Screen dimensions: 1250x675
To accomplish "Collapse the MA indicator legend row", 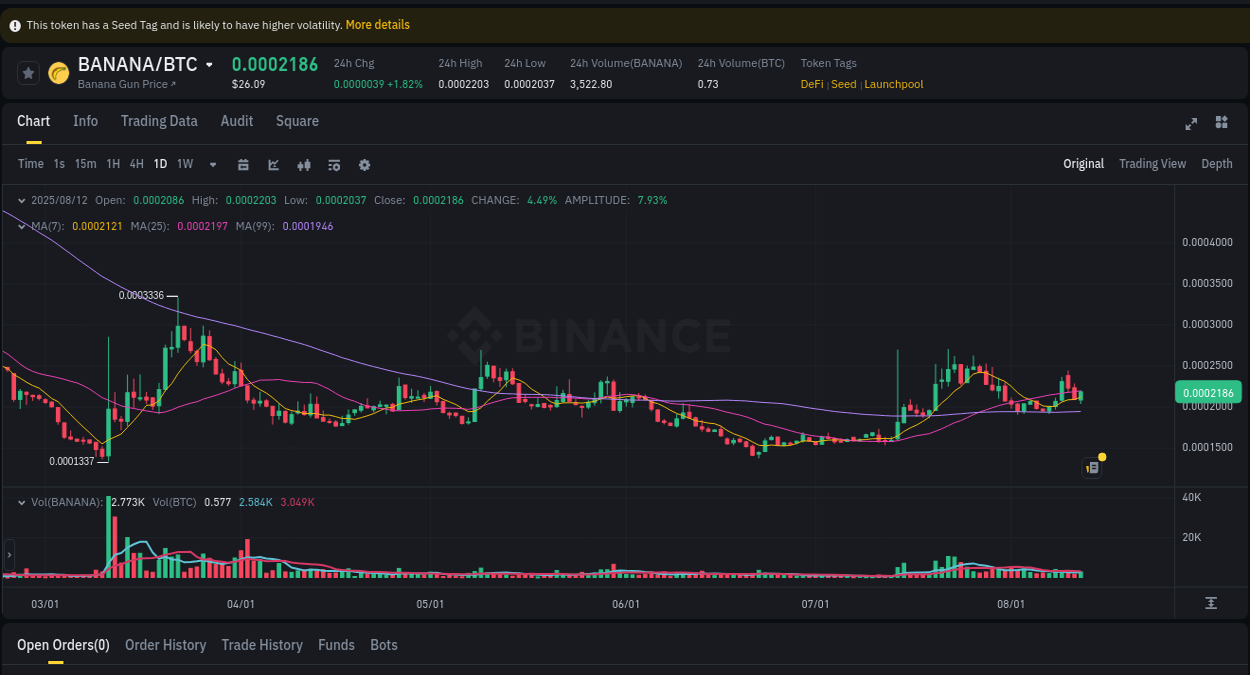I will 20,227.
